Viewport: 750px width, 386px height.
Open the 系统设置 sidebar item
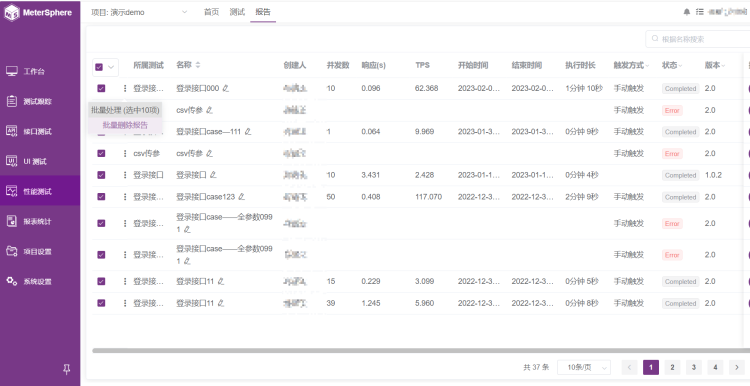pyautogui.click(x=40, y=281)
